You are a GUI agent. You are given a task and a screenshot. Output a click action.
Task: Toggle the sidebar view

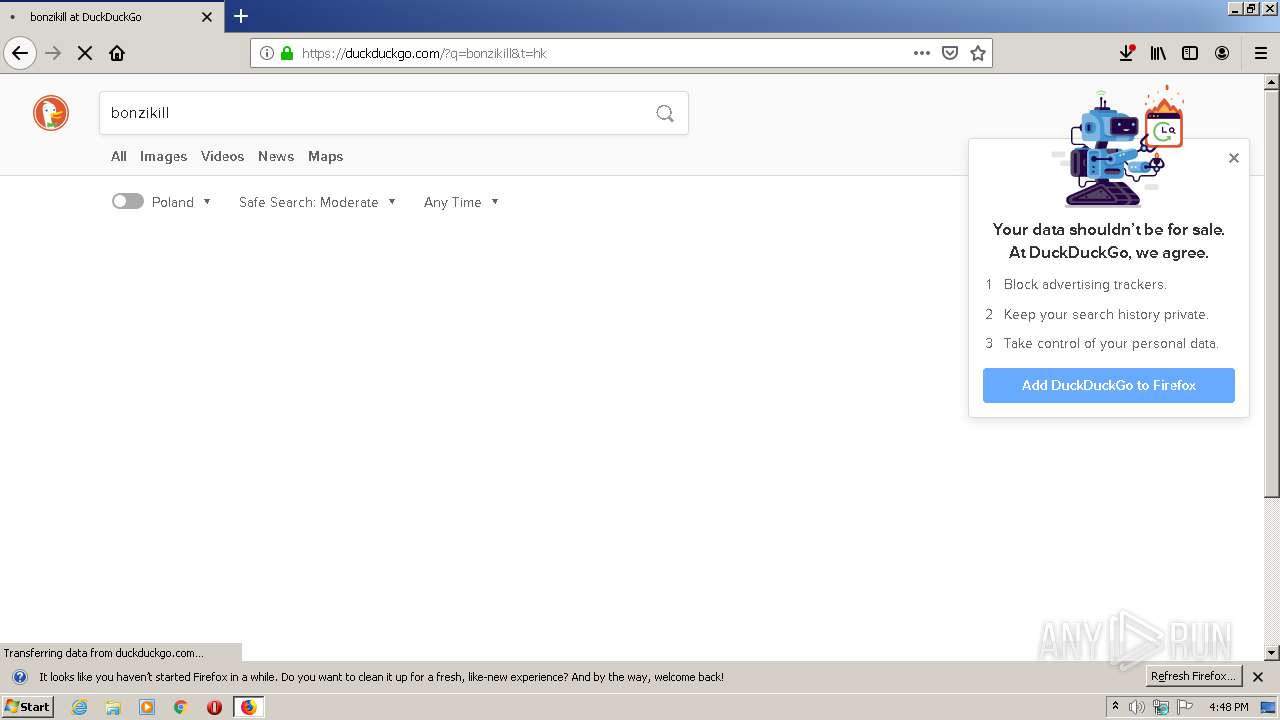1190,53
